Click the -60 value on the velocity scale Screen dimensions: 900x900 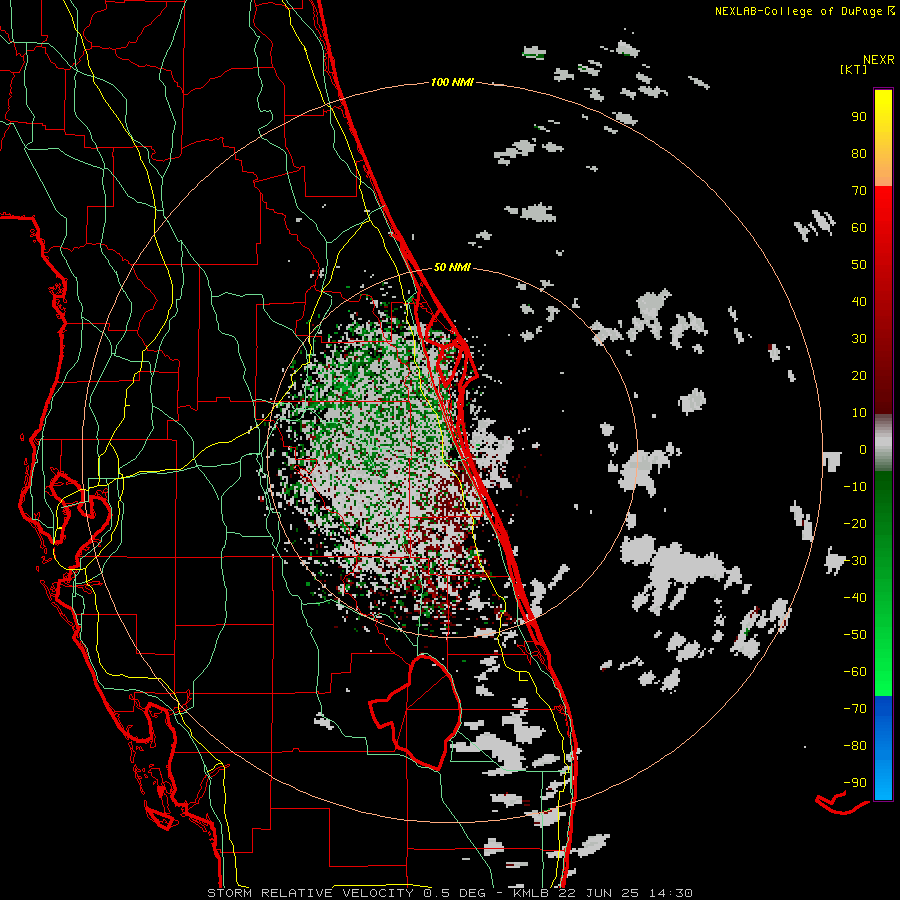855,672
